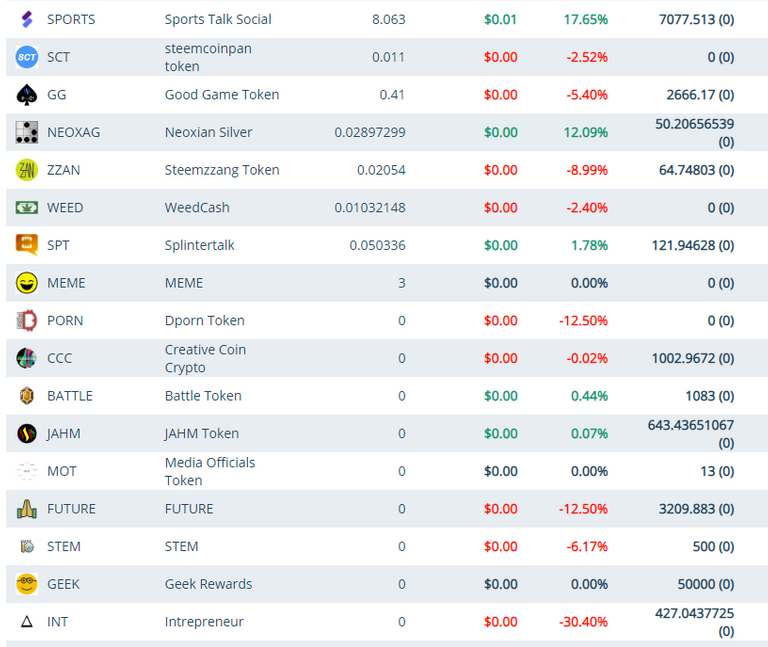Screen dimensions: 768x647
Task: Click the faint MOT token icon
Action: coord(27,471)
